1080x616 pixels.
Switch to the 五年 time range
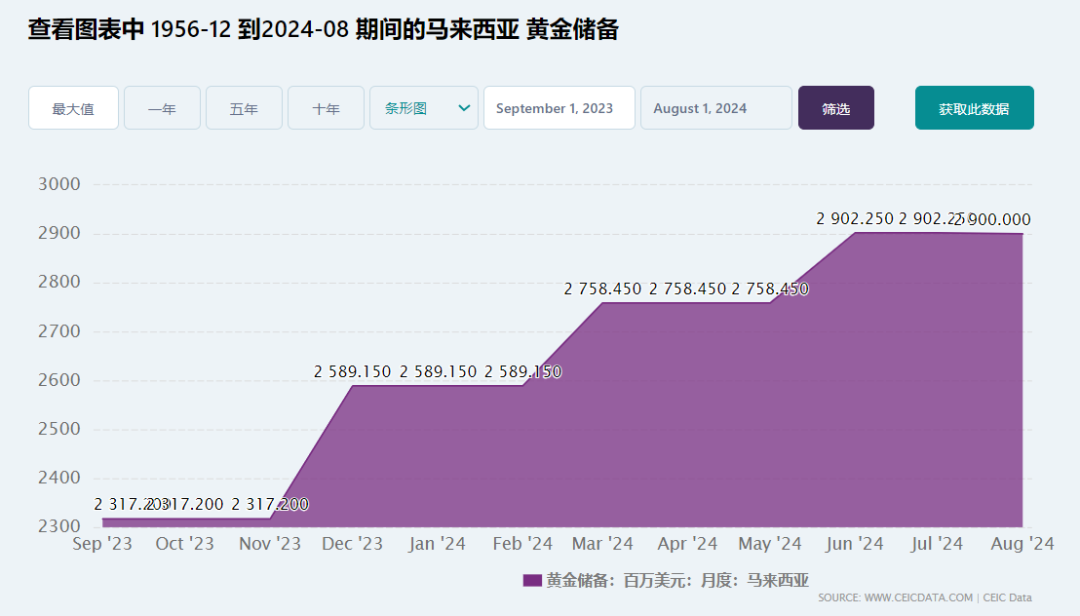point(244,108)
